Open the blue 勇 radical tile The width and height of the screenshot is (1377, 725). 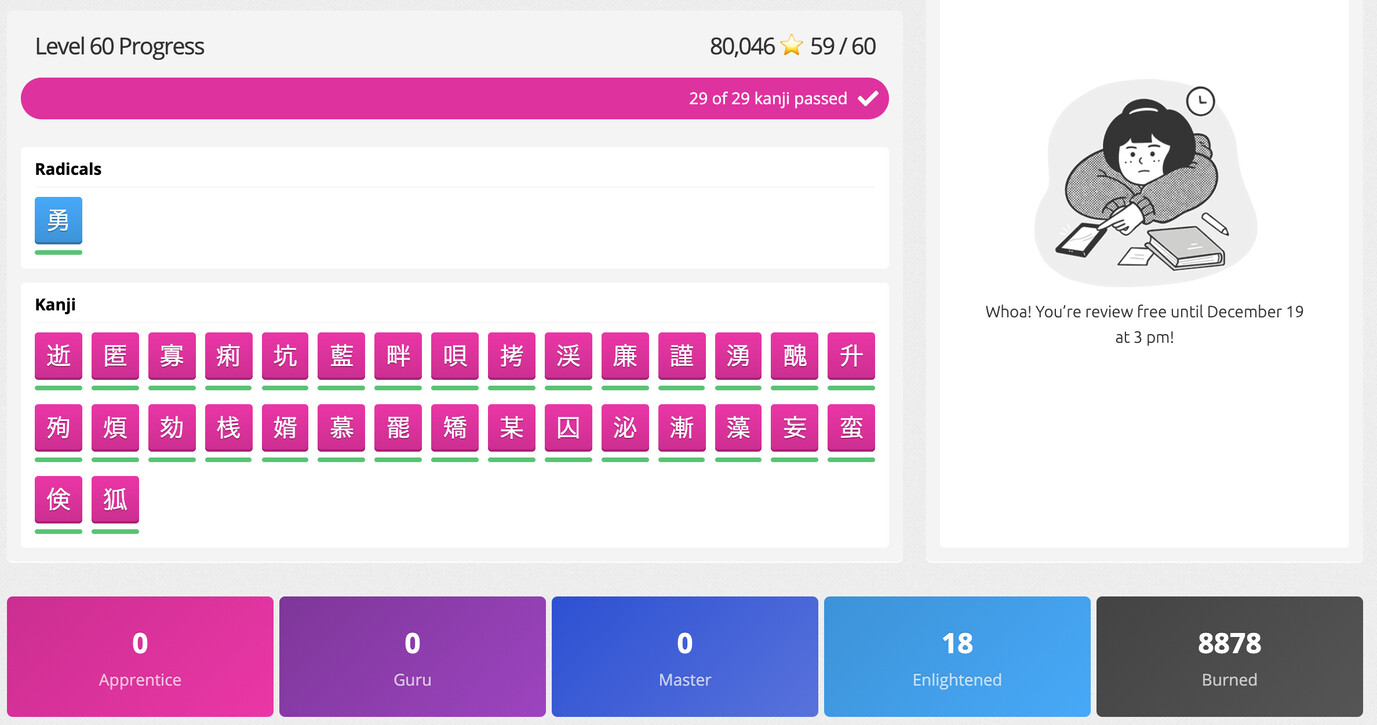[x=58, y=220]
